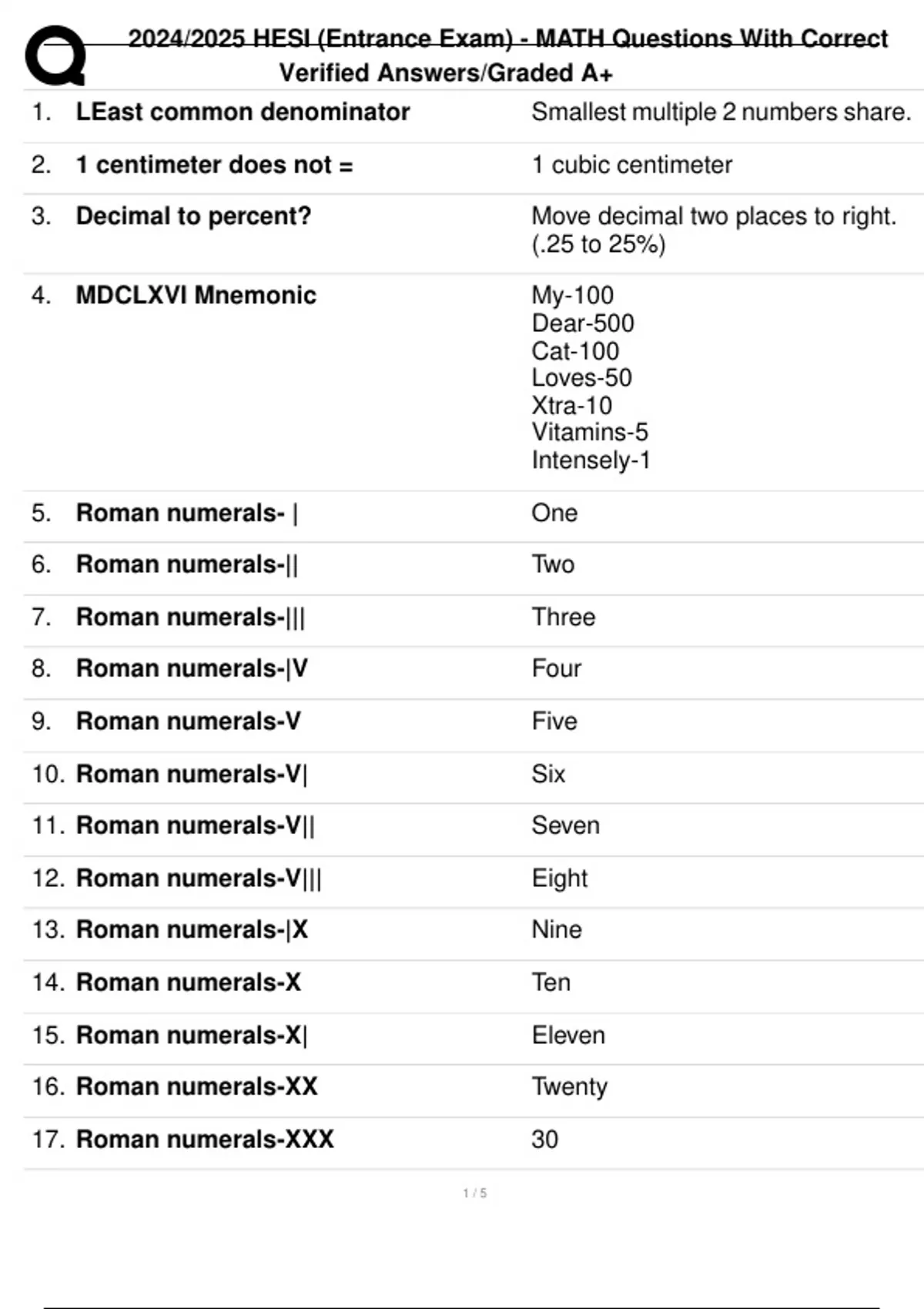The height and width of the screenshot is (1309, 924).
Task: Click the answer 'Nine'
Action: coord(556,929)
